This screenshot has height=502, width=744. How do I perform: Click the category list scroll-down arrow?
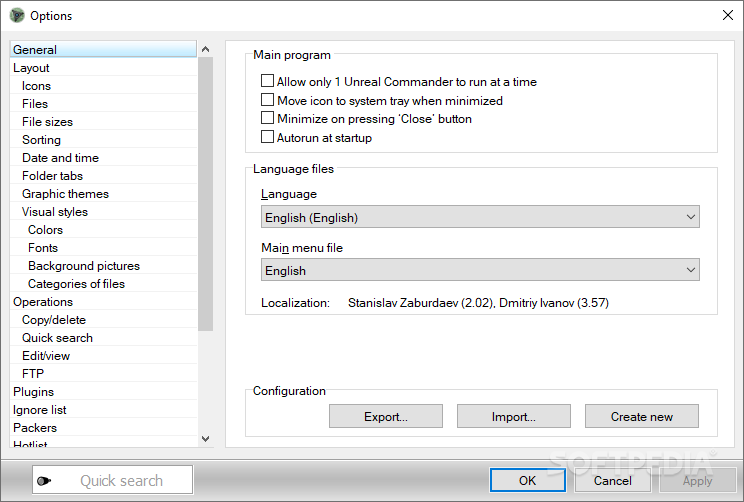(205, 439)
